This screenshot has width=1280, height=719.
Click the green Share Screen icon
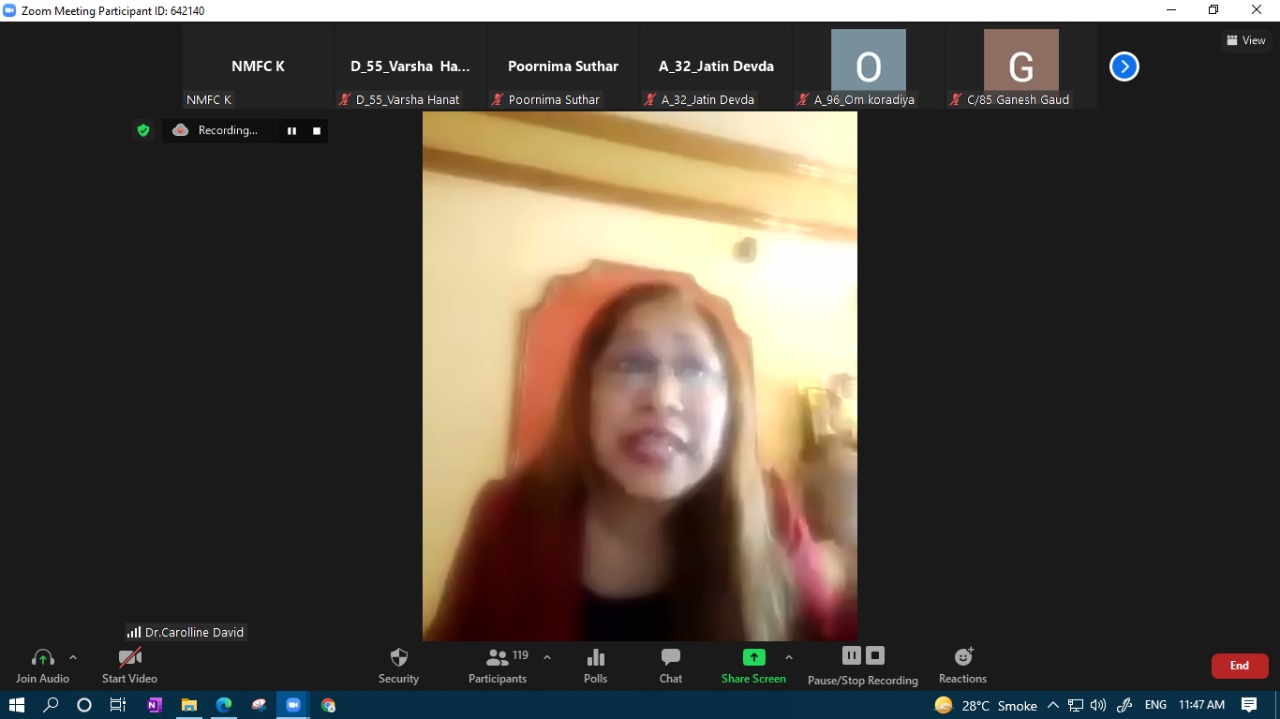pos(753,658)
